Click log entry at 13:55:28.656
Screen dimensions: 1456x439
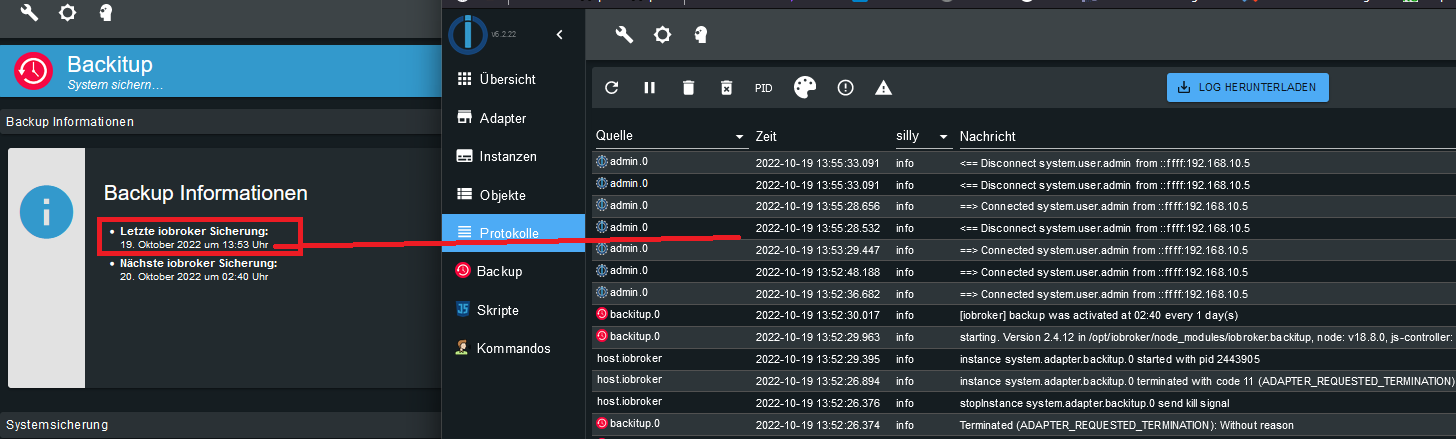click(1024, 206)
